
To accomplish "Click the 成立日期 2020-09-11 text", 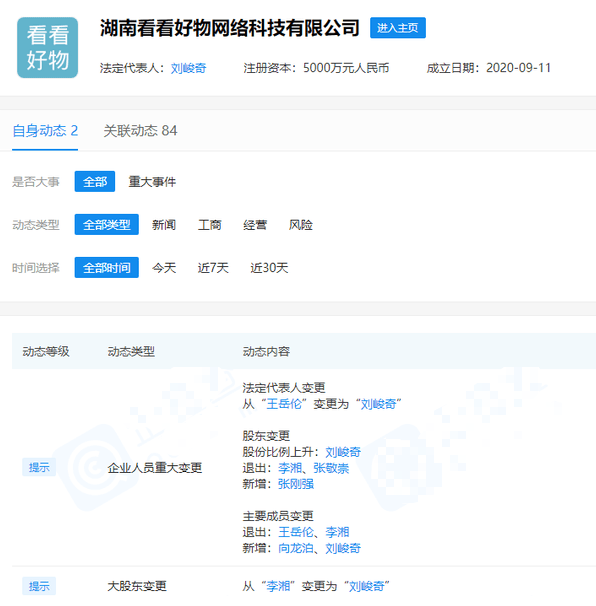I will pos(489,68).
